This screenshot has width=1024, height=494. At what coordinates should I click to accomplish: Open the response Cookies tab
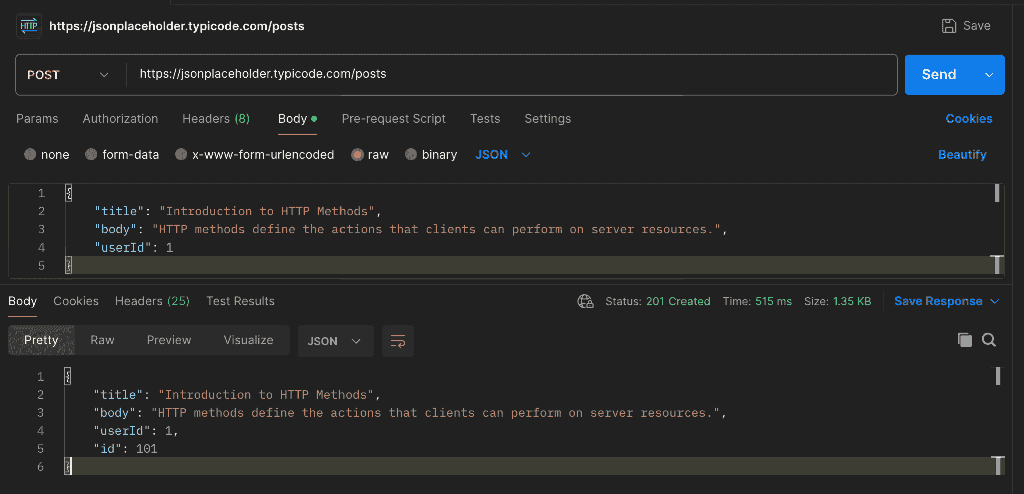click(x=76, y=301)
